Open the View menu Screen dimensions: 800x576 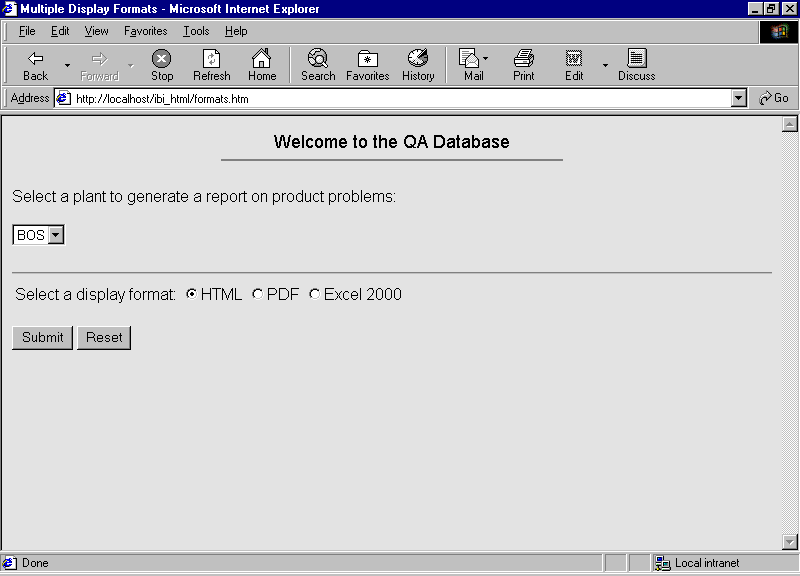(96, 31)
